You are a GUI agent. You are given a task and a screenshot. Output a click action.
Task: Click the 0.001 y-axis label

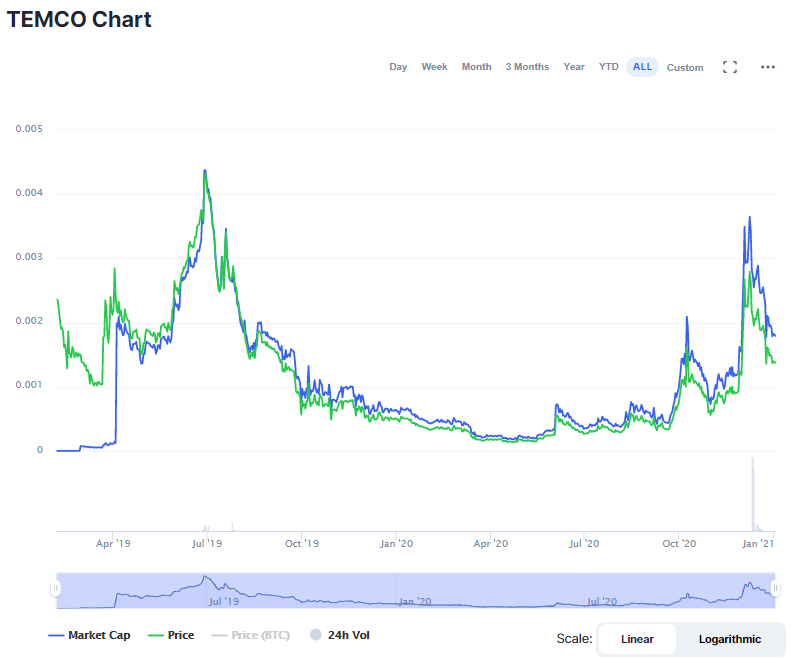tap(29, 385)
